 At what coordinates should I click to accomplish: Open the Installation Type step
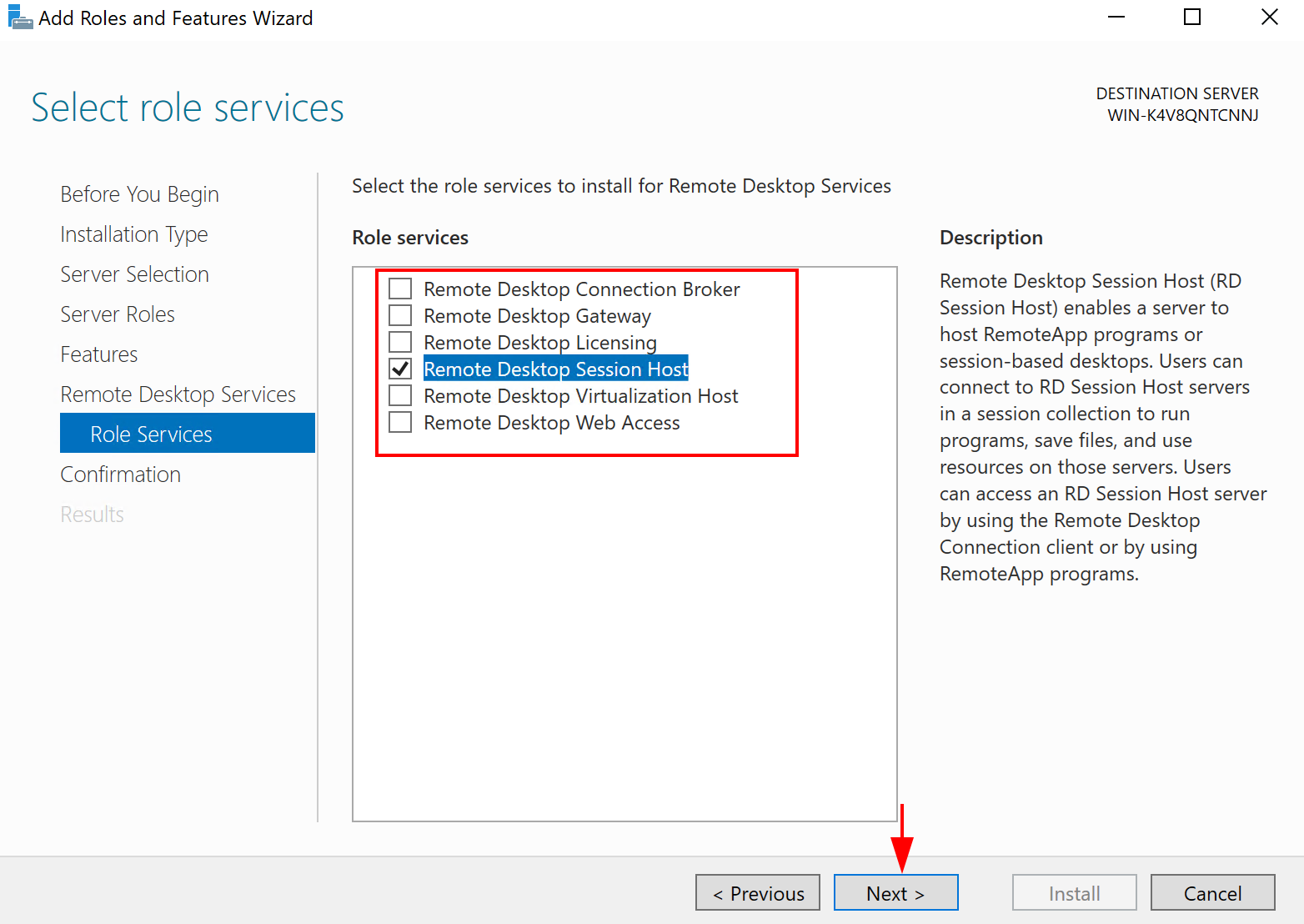point(133,234)
